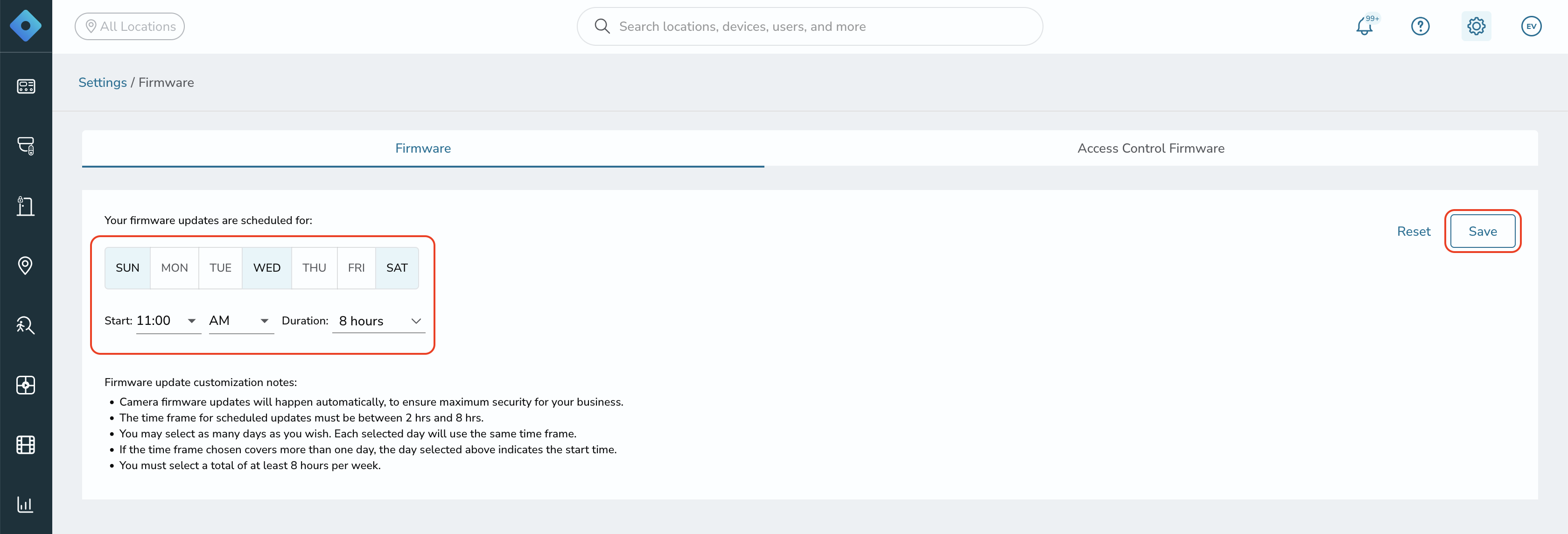Open the help question mark icon
Image resolution: width=1568 pixels, height=534 pixels.
[x=1420, y=26]
